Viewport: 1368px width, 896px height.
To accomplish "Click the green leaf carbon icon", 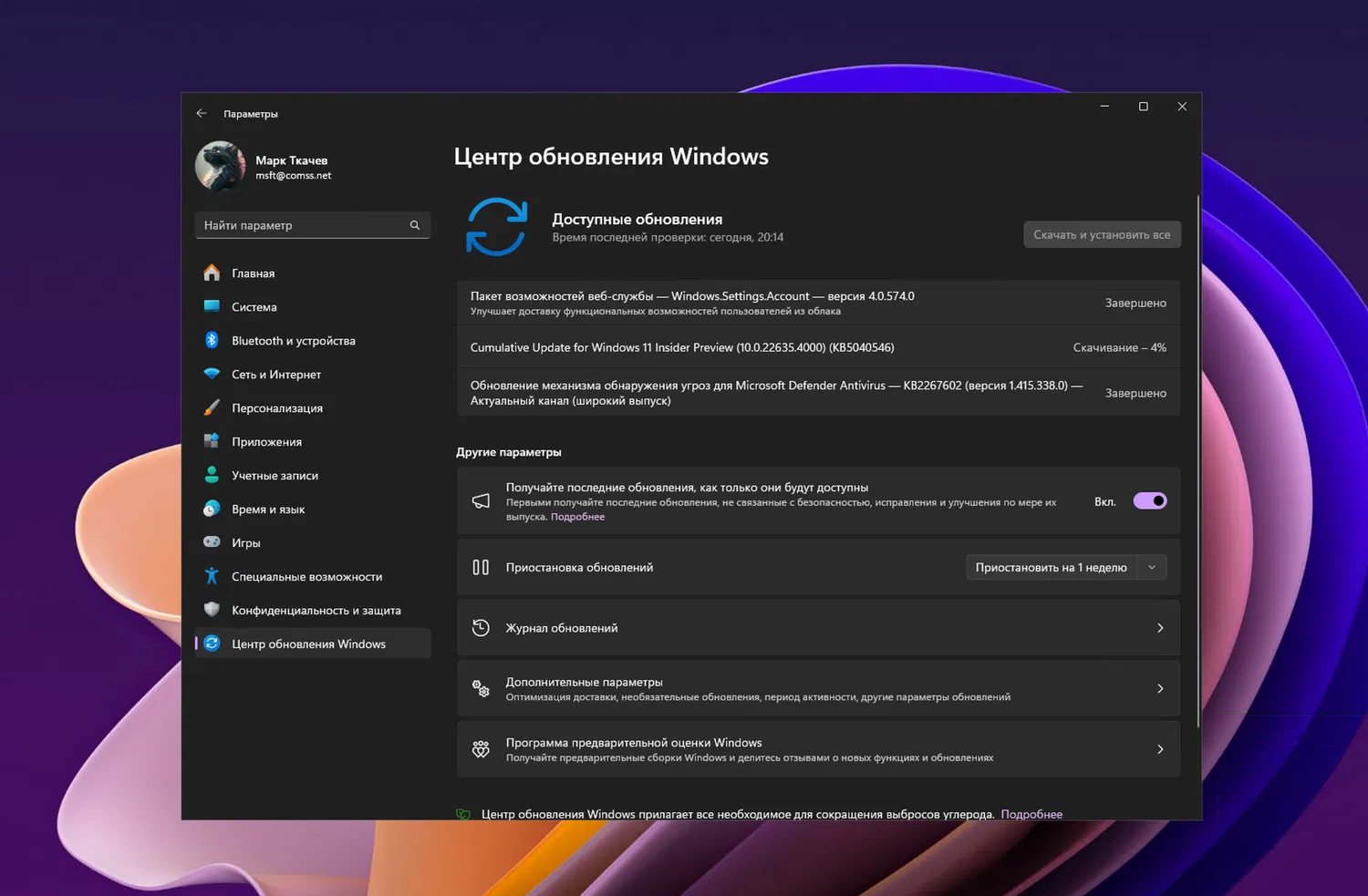I will 463,814.
